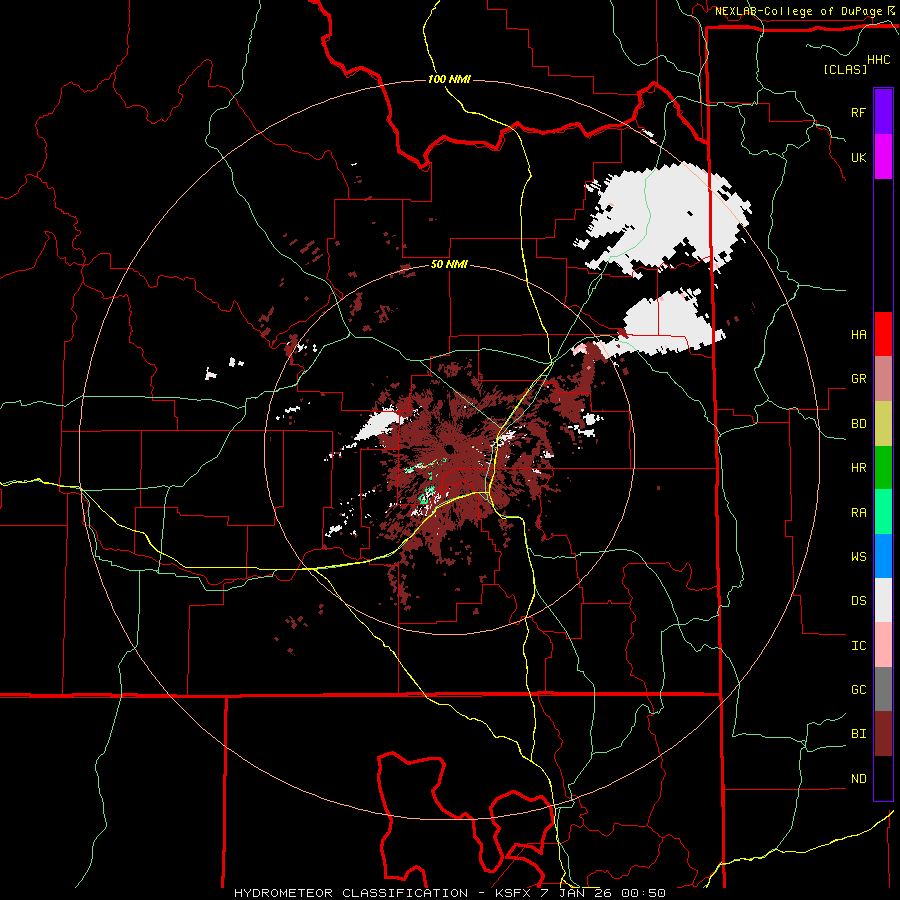This screenshot has width=900, height=900.
Task: Click the BI legend label
Action: 858,734
